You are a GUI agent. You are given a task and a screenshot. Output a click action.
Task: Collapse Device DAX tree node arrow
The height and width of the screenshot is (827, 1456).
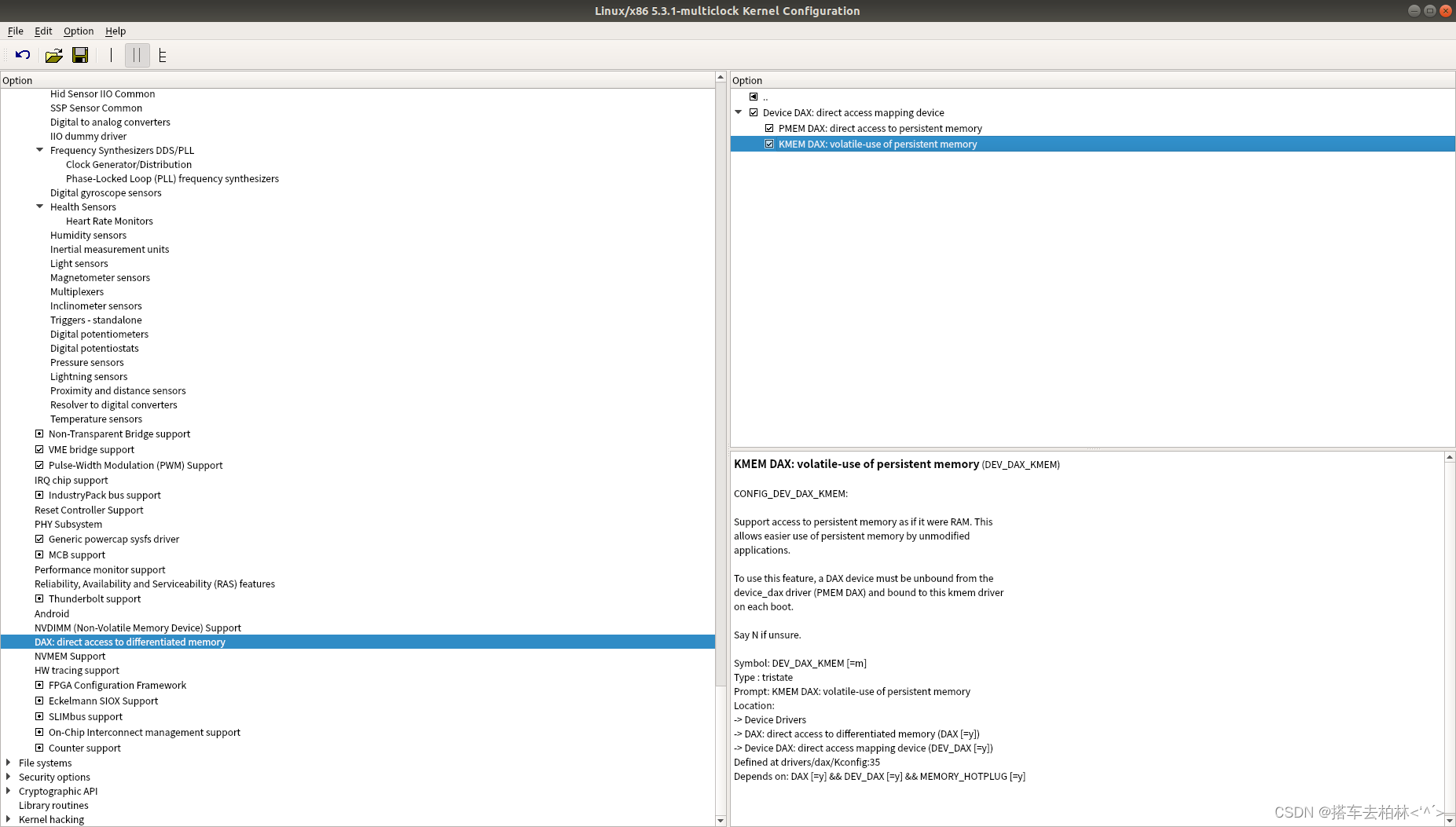click(739, 112)
